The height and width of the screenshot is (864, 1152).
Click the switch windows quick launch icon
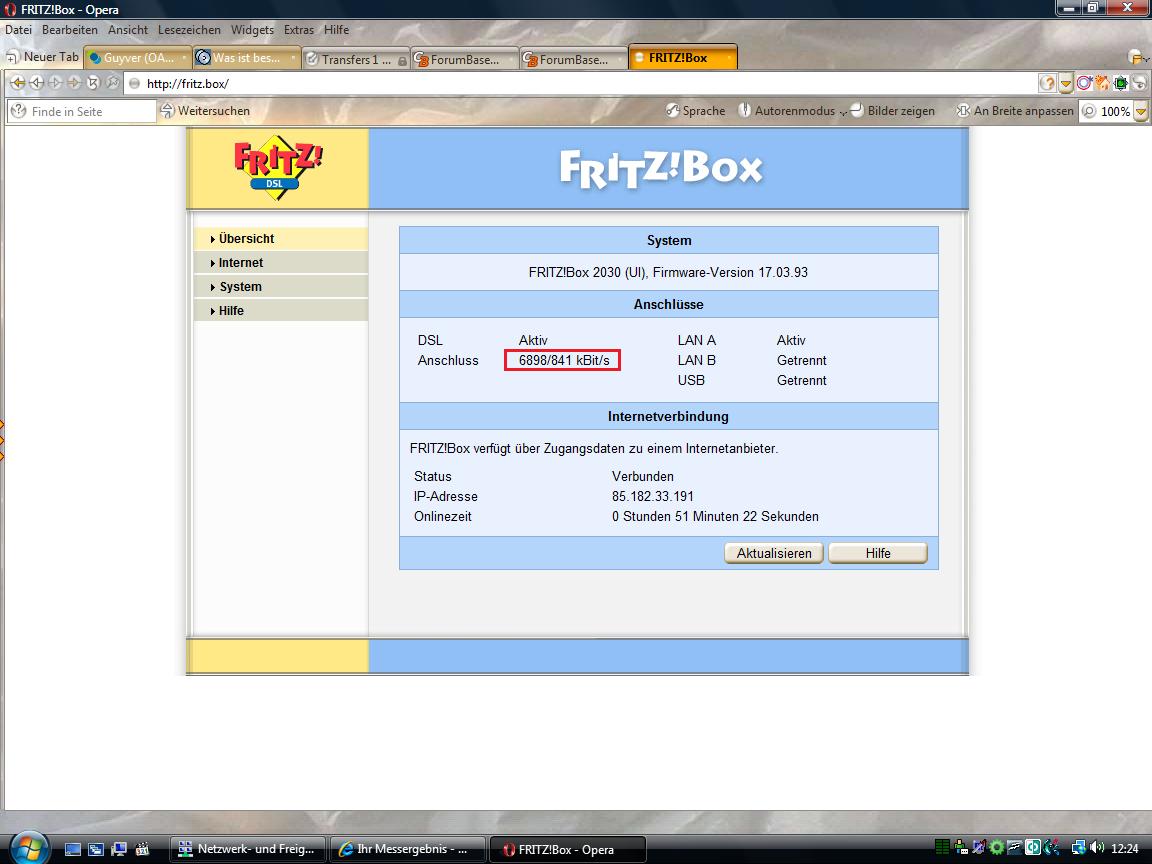(96, 849)
